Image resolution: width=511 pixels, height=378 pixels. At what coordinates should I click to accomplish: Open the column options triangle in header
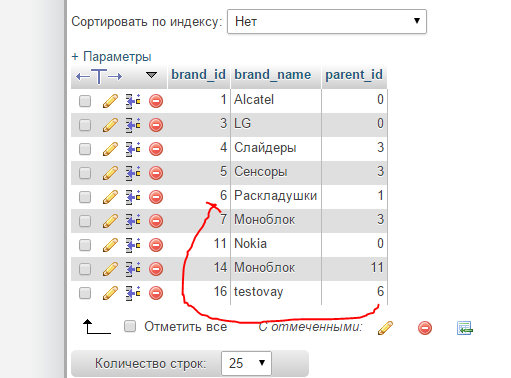(152, 75)
